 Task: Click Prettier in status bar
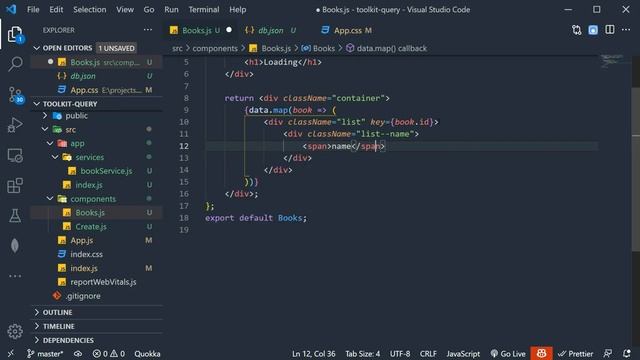coord(576,354)
